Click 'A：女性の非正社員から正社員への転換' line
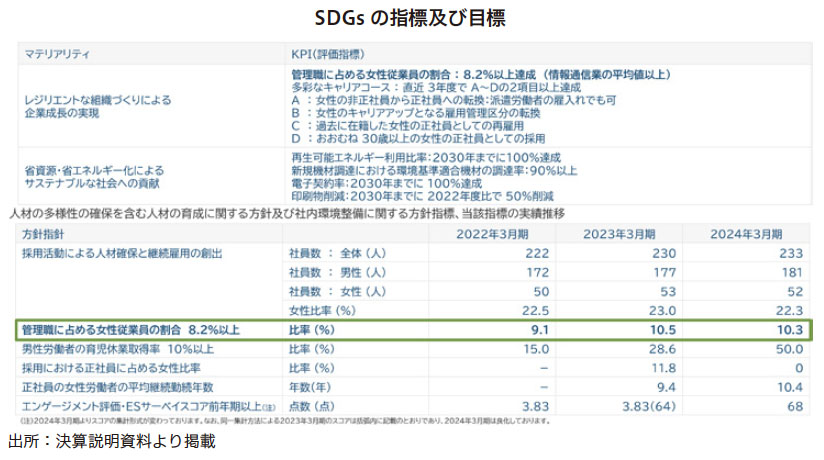The width and height of the screenshot is (824, 460). [x=454, y=100]
